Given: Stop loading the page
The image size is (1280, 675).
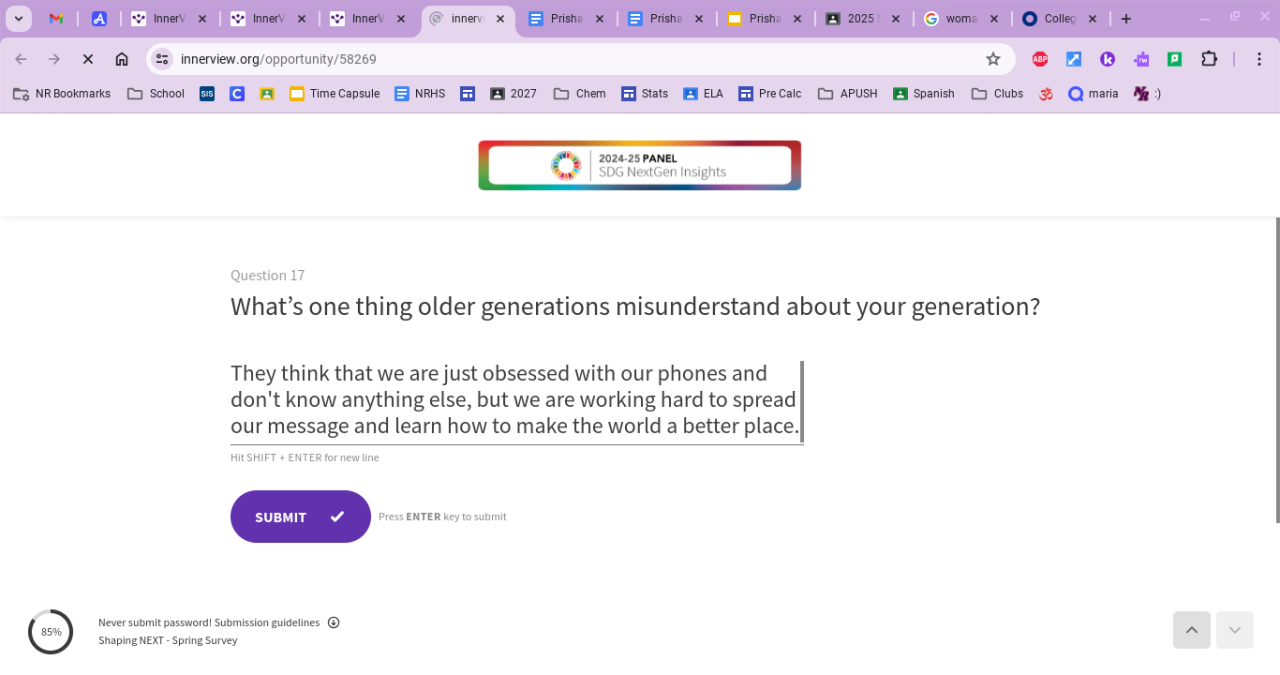Looking at the screenshot, I should [x=88, y=59].
